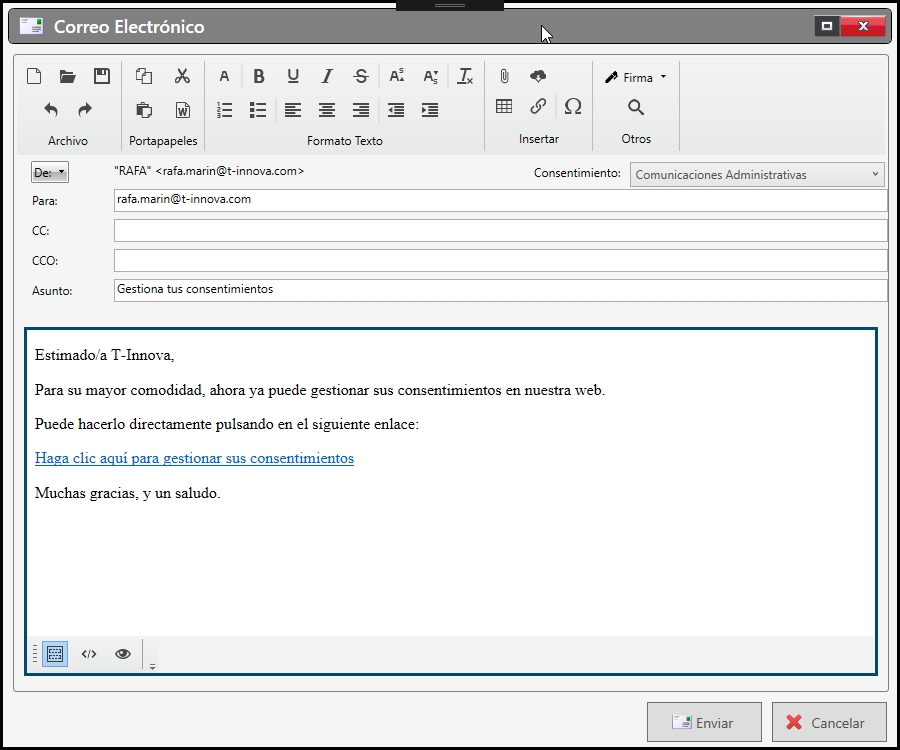Save with the floppy disk icon
The image size is (900, 750).
tap(102, 76)
